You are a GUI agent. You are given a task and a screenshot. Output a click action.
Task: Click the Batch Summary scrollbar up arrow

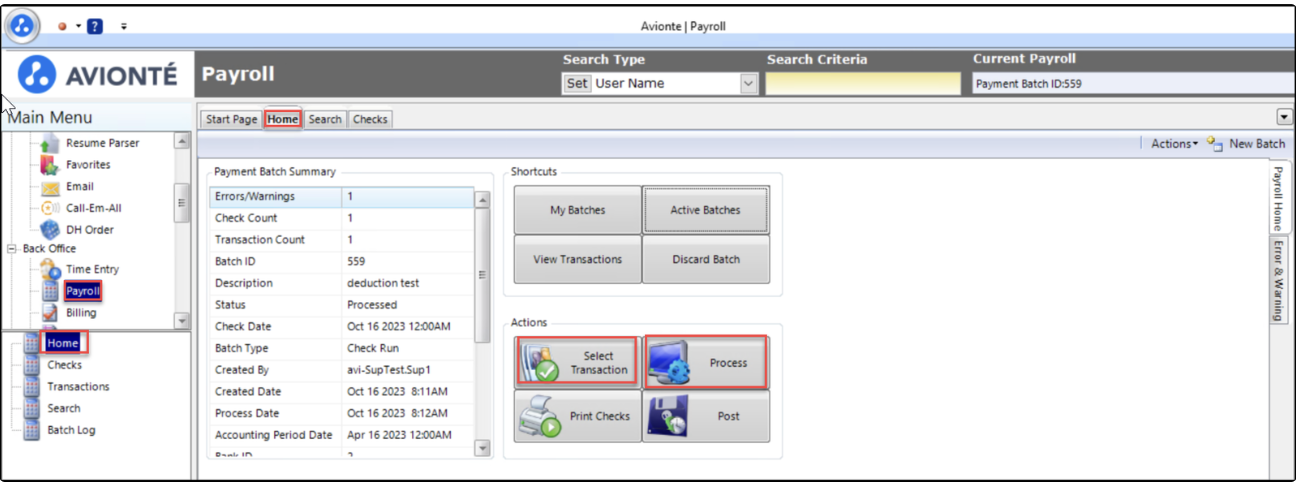482,199
